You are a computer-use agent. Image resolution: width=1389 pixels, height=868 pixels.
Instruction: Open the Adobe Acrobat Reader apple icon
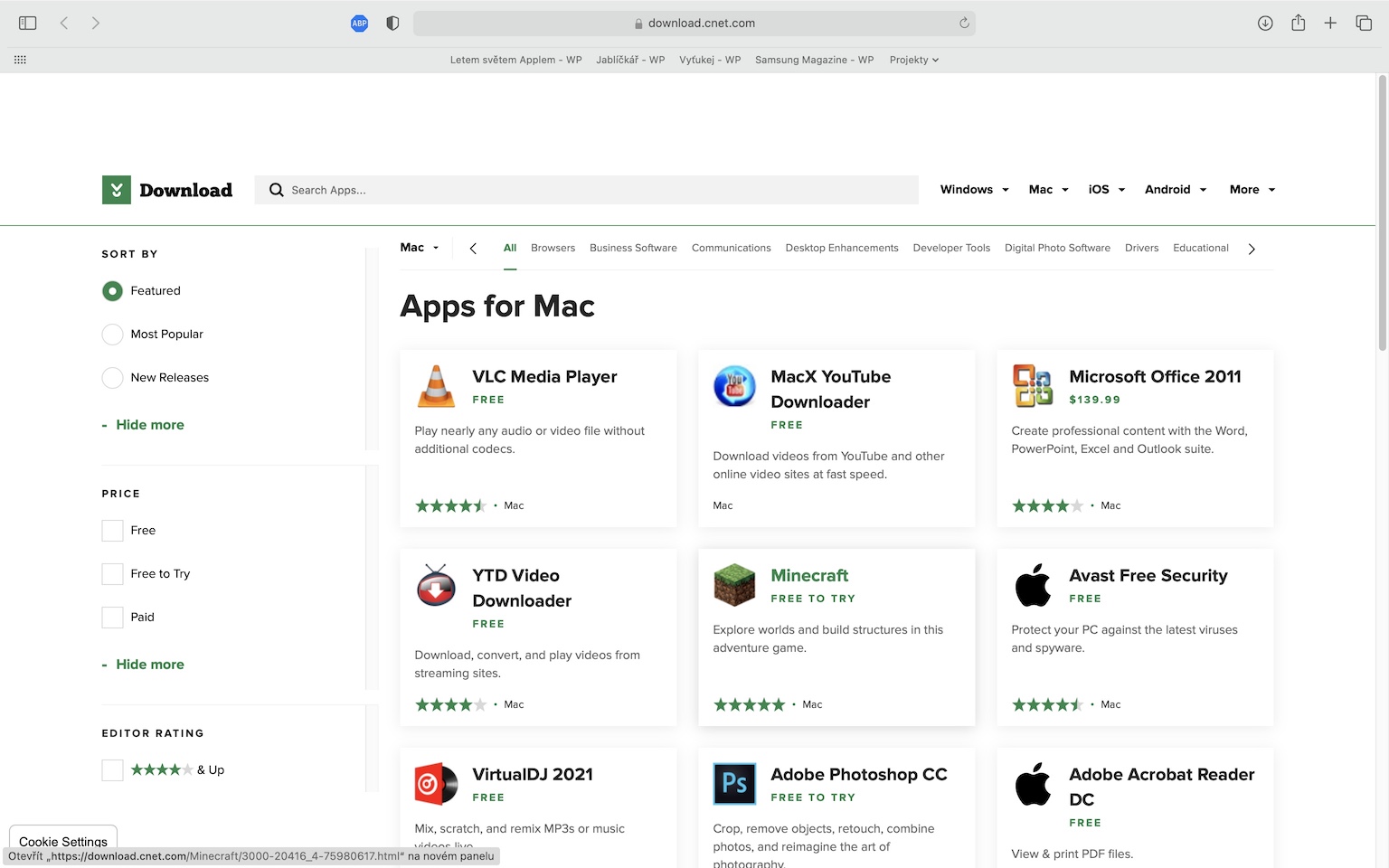(x=1033, y=784)
